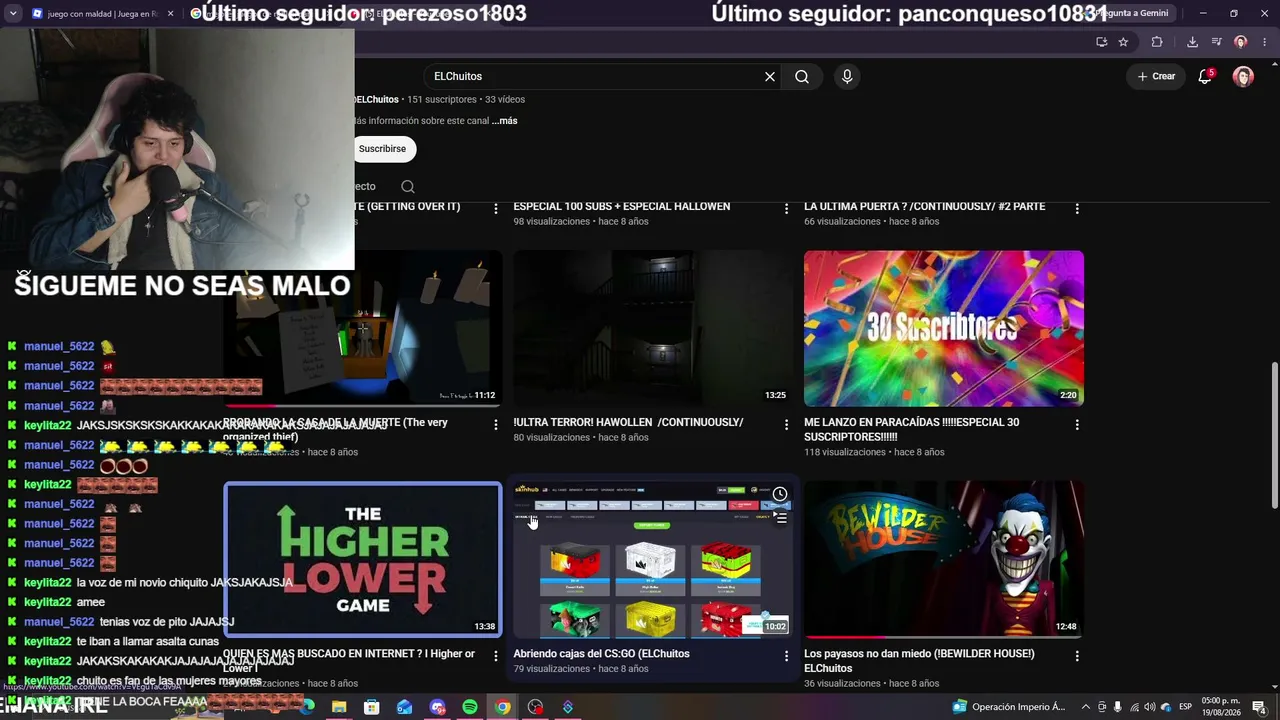The width and height of the screenshot is (1280, 720).
Task: Add CS:GO video to queue
Action: (x=781, y=518)
